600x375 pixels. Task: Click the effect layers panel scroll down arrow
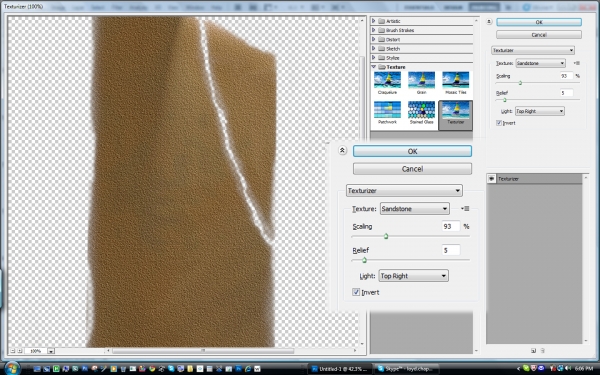(x=585, y=341)
